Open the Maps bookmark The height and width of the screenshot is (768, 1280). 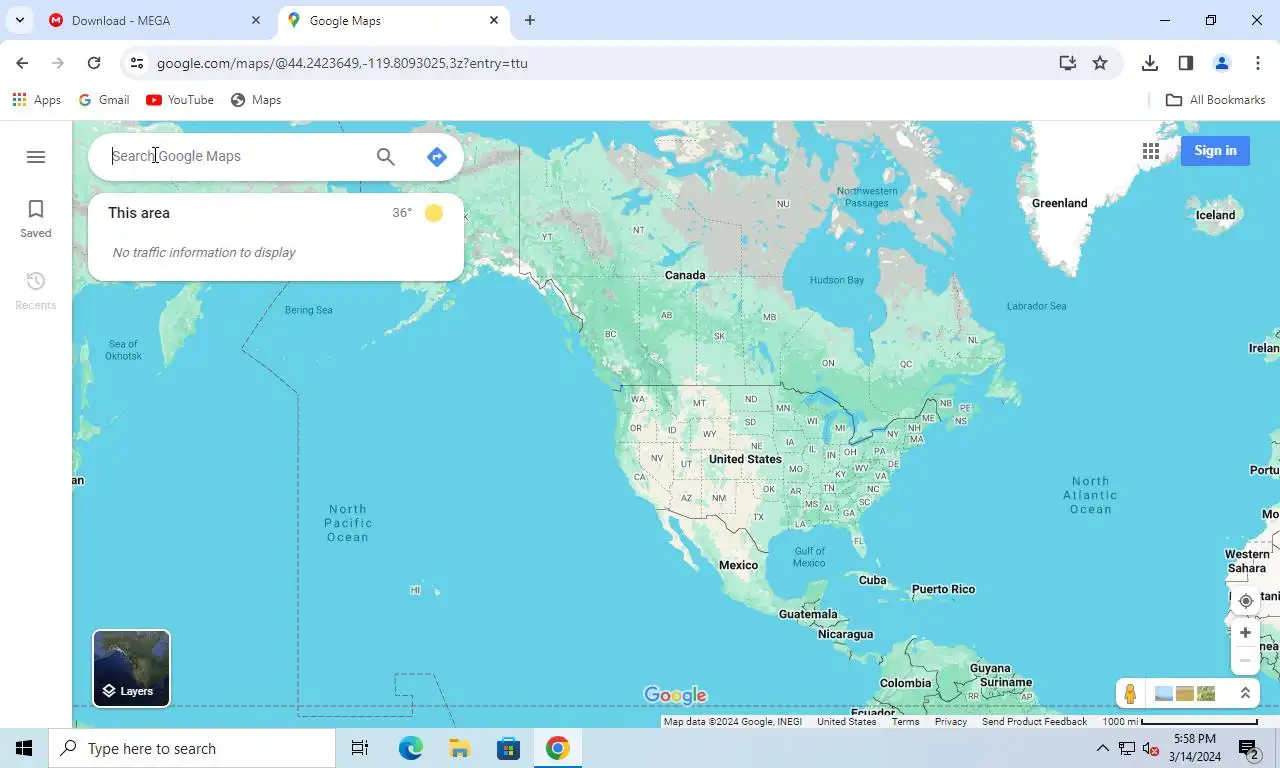coord(256,100)
